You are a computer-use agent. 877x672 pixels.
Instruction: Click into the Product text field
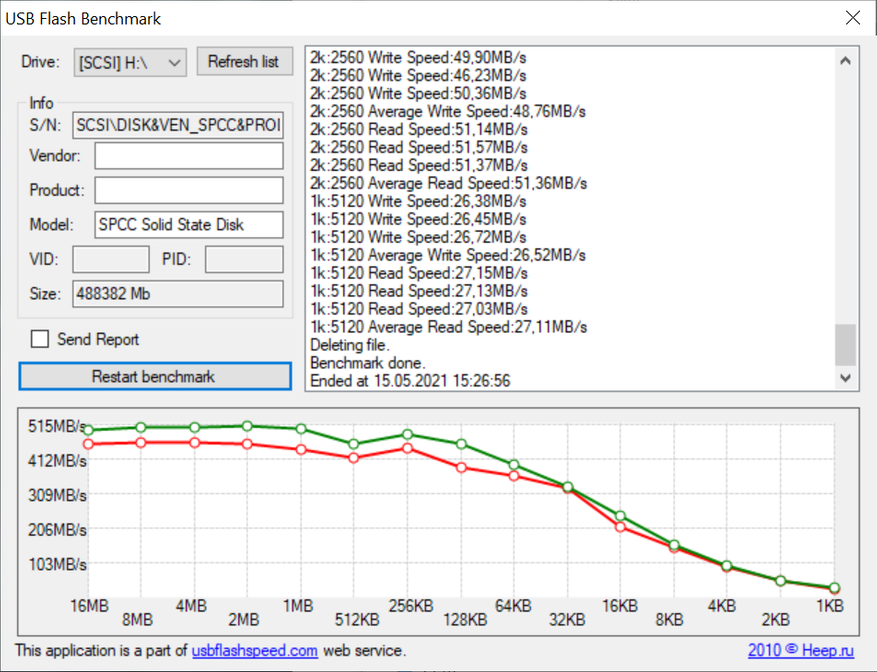point(189,190)
